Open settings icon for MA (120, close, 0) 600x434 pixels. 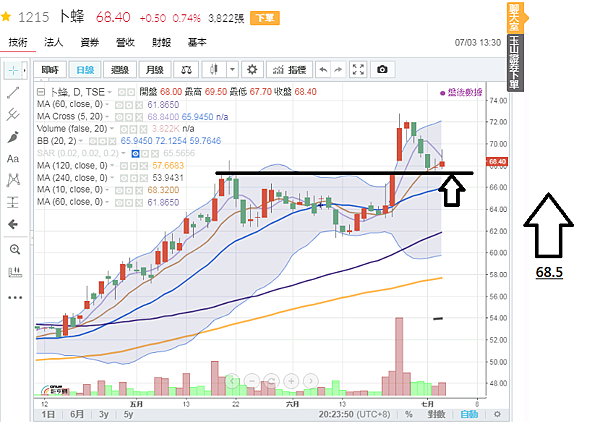[134, 166]
